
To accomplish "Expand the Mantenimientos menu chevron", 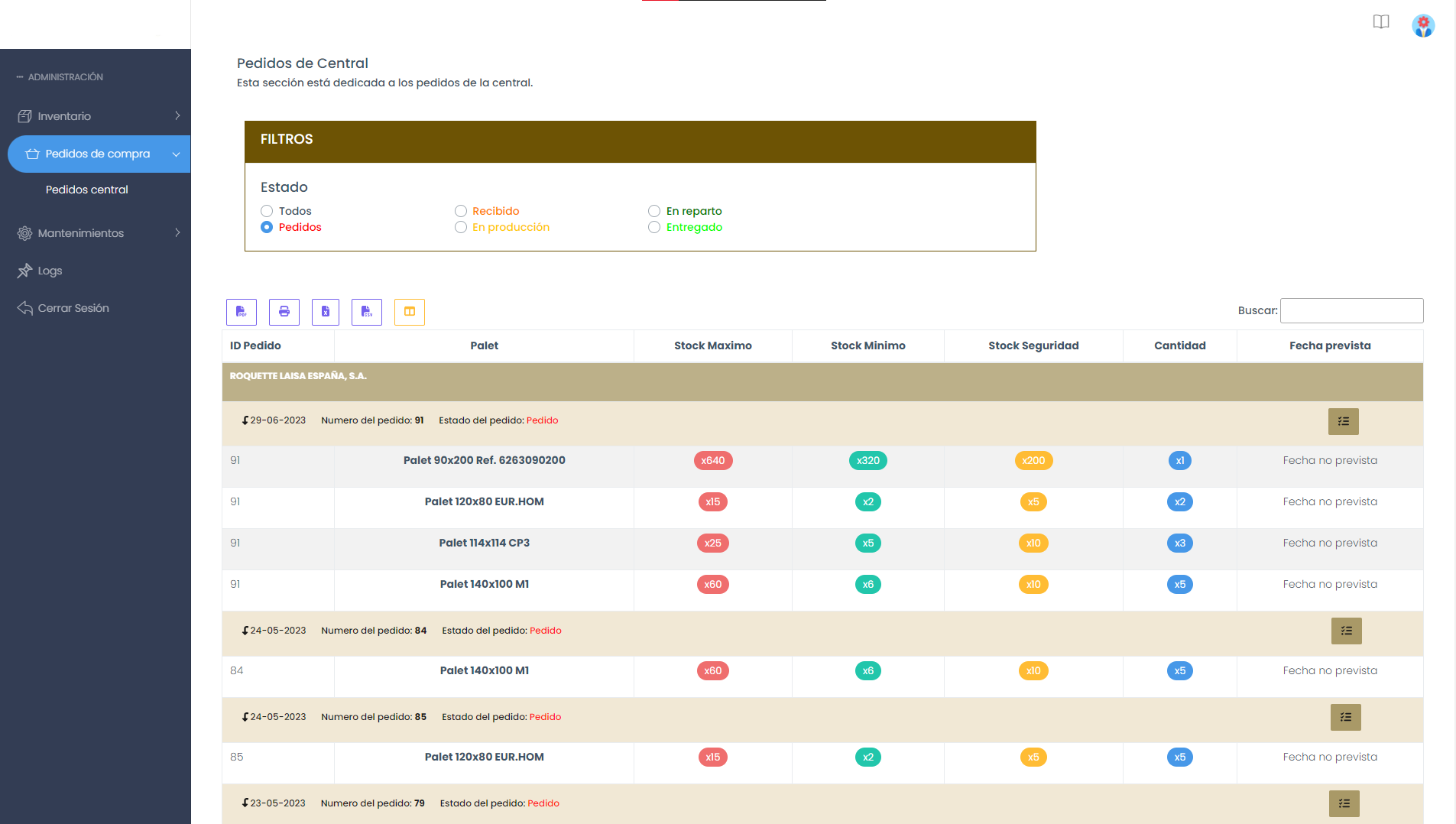I will click(177, 232).
